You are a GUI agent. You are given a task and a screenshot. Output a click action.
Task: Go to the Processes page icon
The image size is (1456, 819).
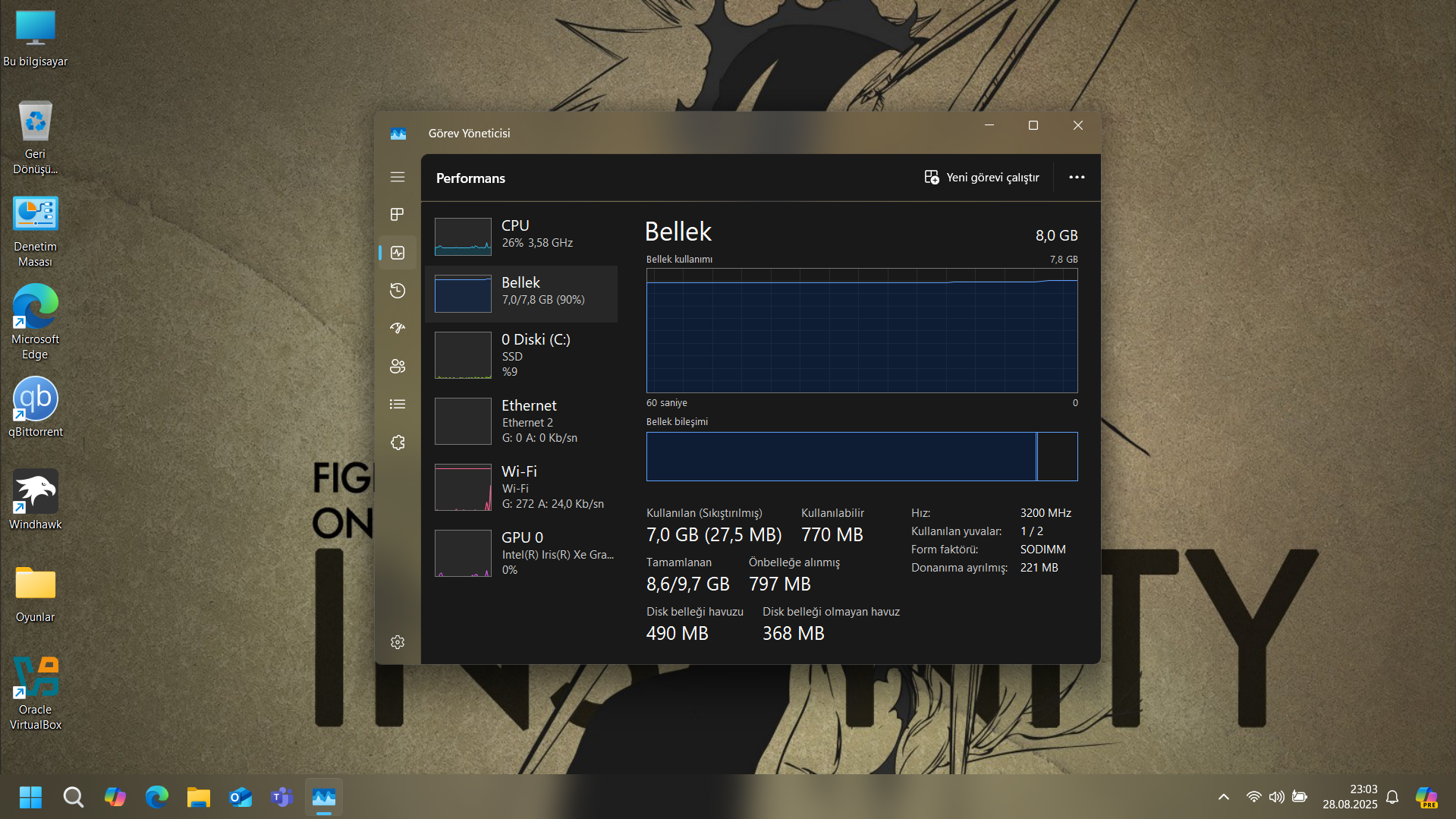398,215
